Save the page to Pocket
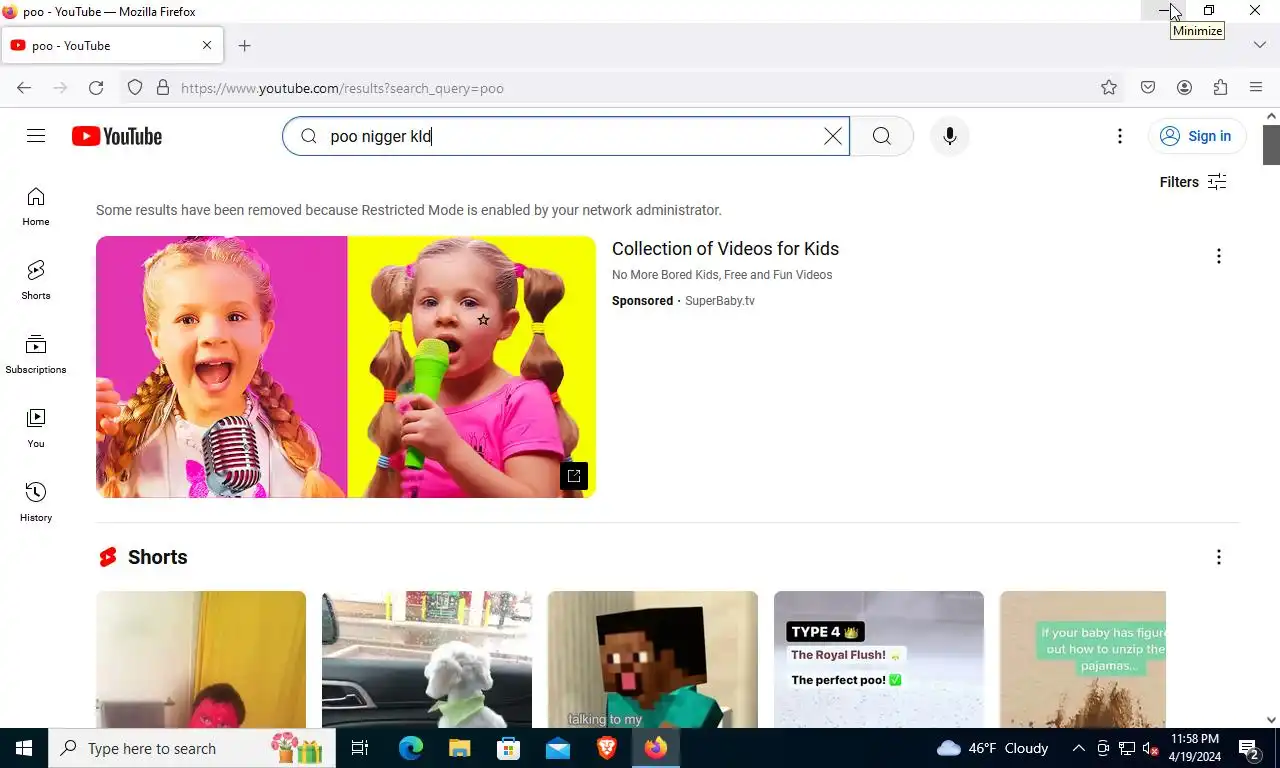Screen dimensions: 1280x768 point(1148,88)
